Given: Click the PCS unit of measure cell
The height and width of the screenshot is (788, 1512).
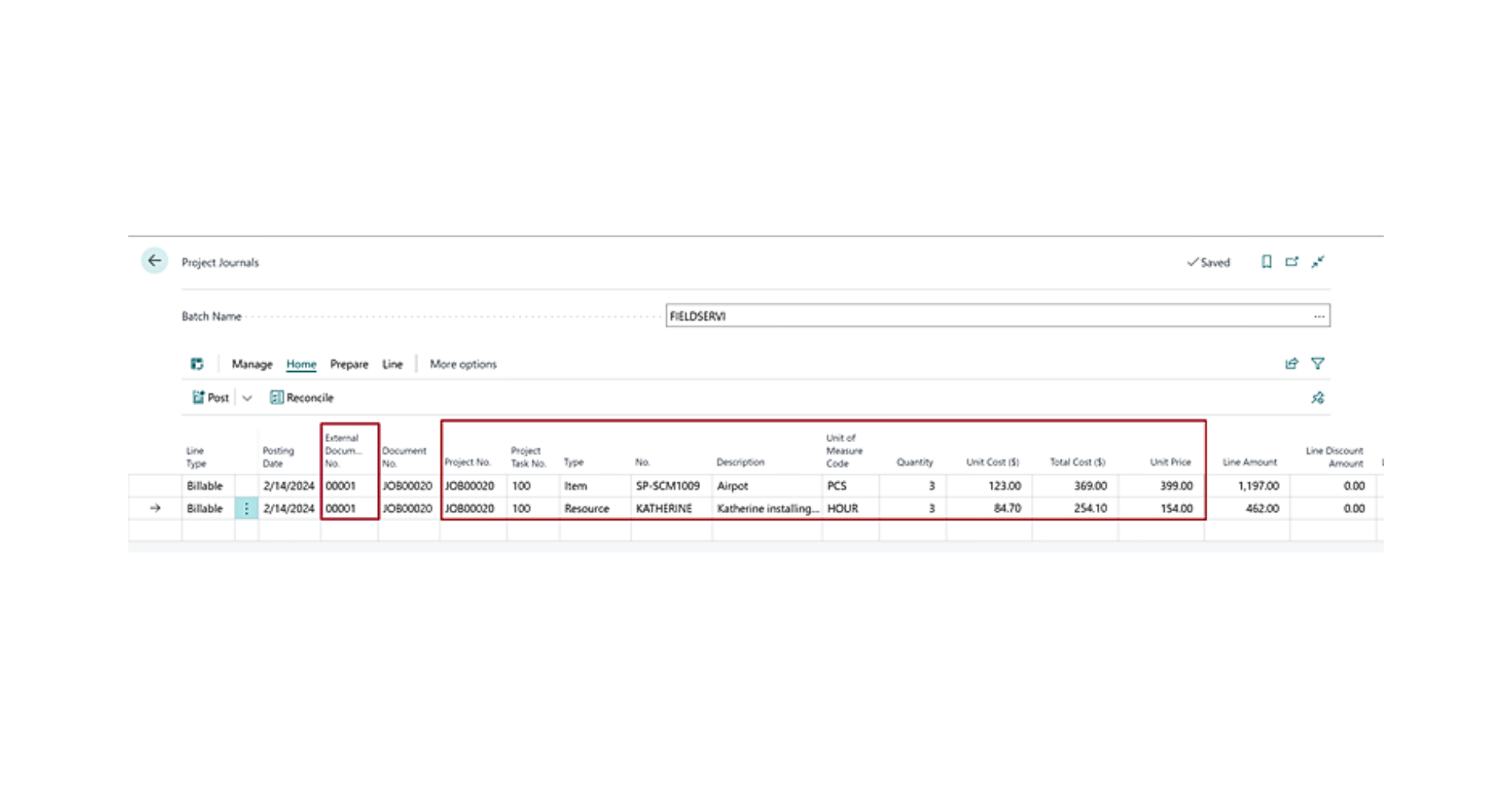Looking at the screenshot, I should [850, 486].
